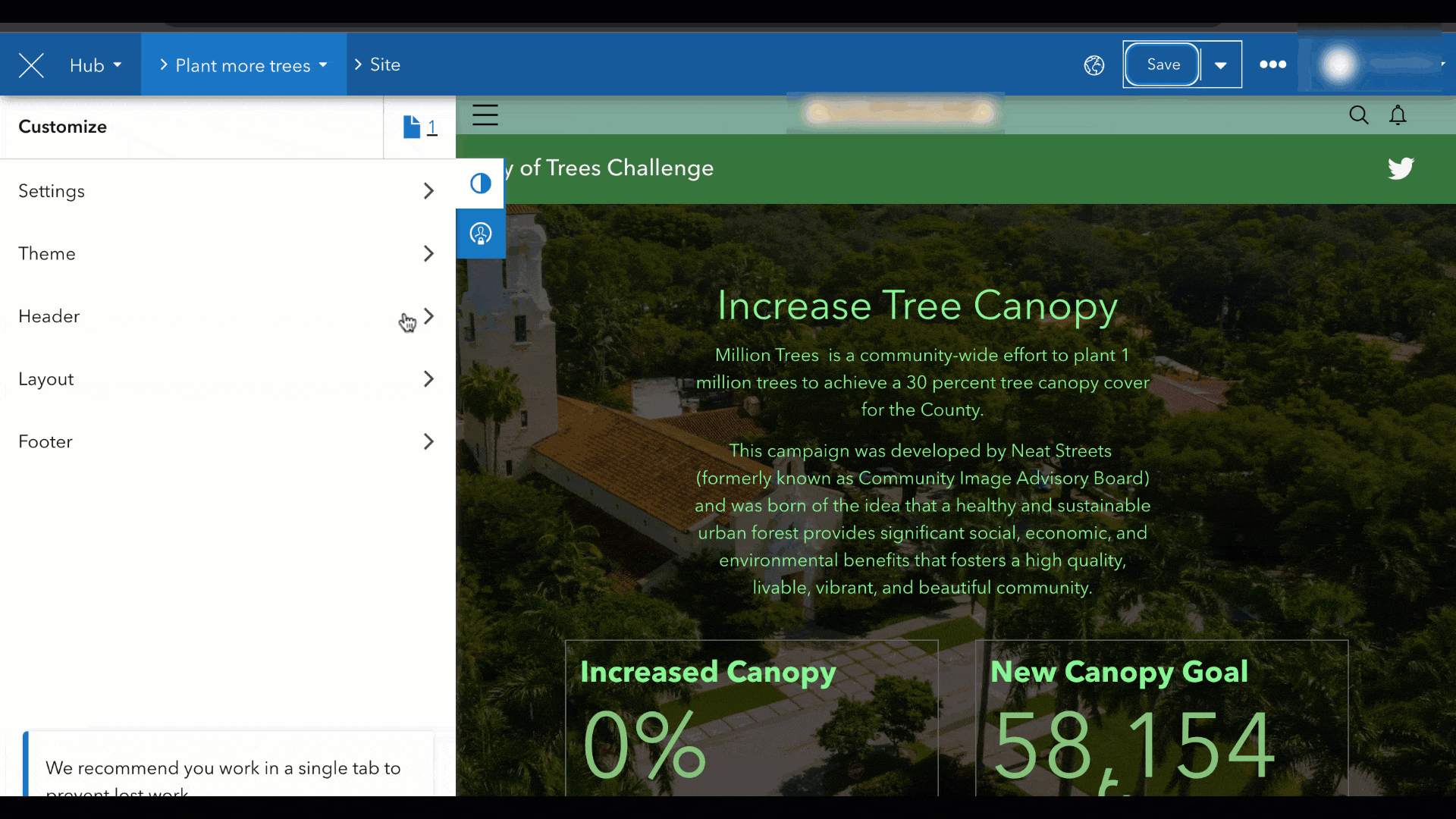Open the notifications bell icon

[1398, 115]
